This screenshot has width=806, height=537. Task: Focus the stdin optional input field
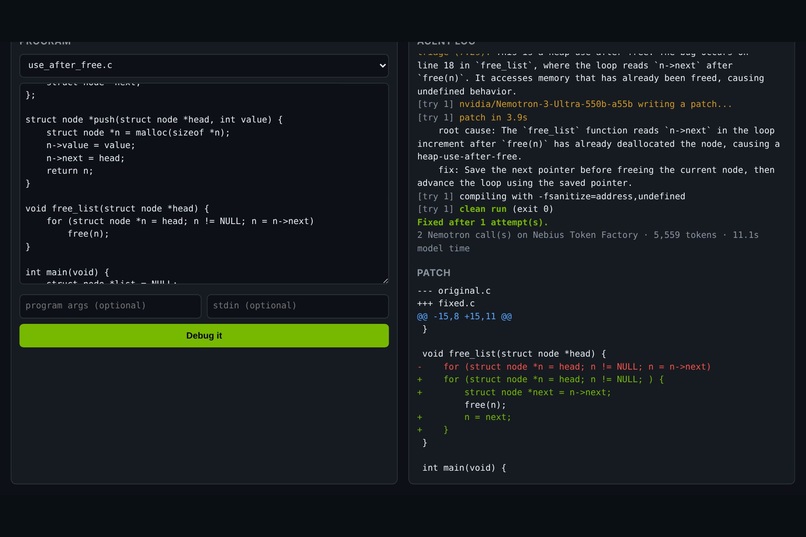tap(298, 306)
